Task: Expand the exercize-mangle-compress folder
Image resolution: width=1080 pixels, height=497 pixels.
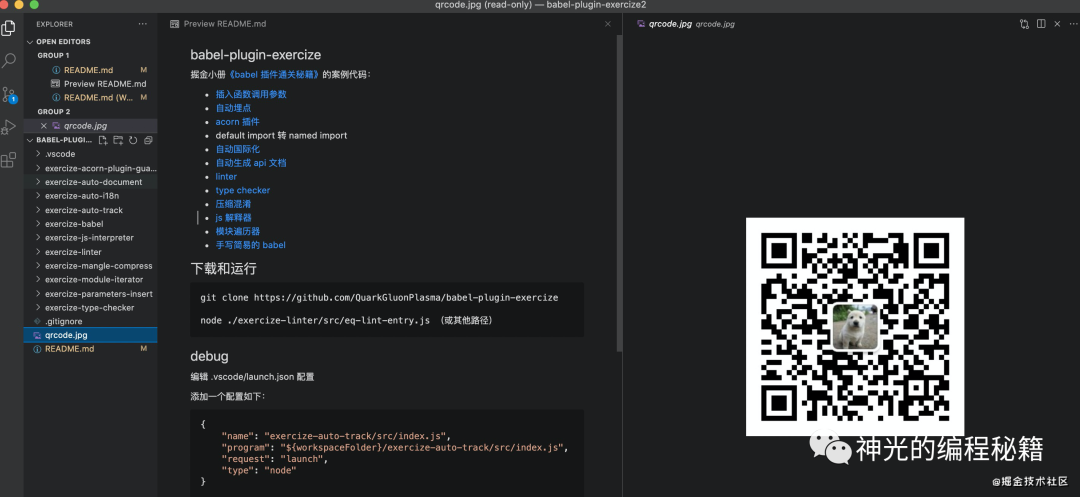Action: (39, 266)
